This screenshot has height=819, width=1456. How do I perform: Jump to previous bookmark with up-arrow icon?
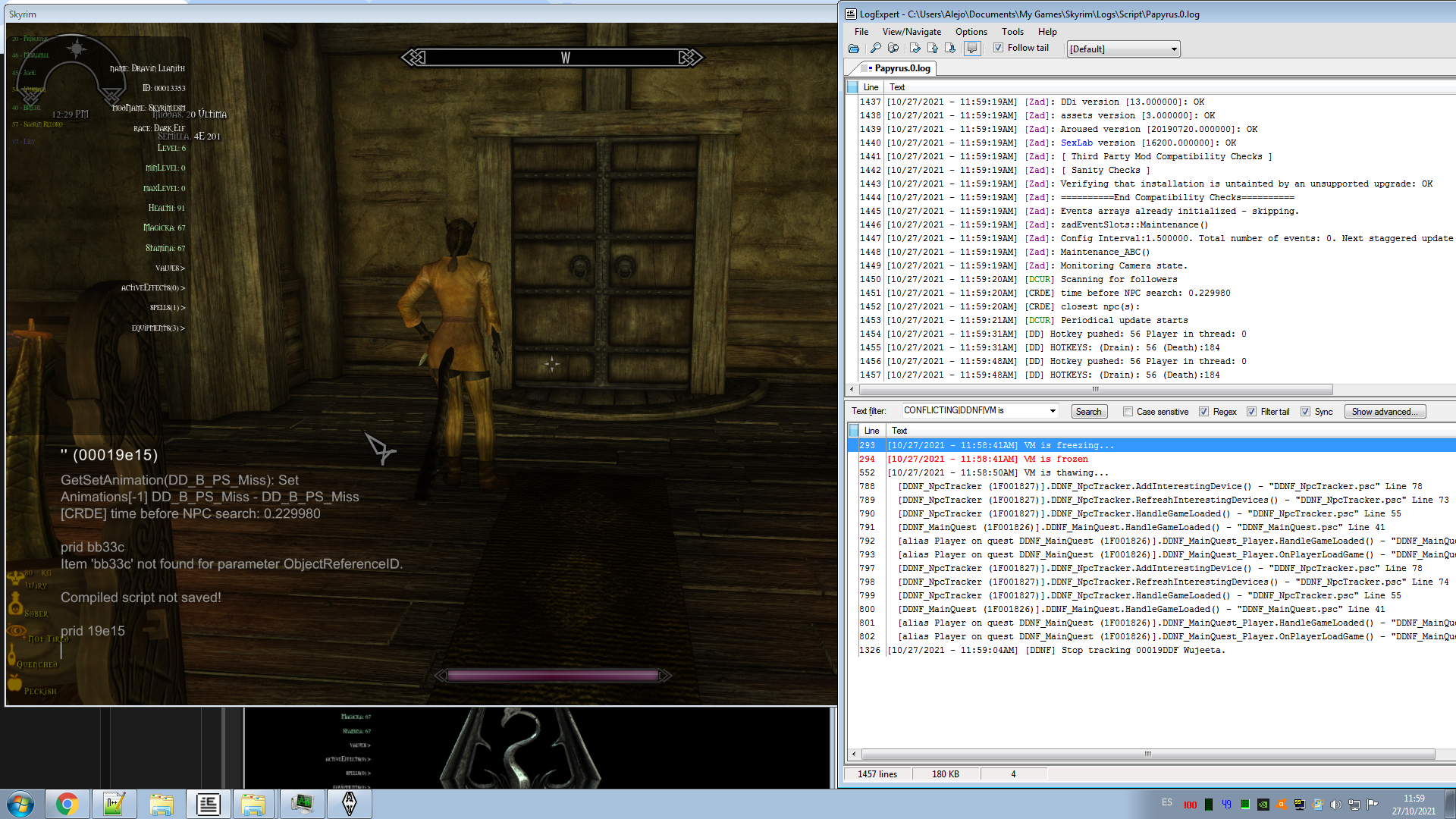pyautogui.click(x=933, y=49)
